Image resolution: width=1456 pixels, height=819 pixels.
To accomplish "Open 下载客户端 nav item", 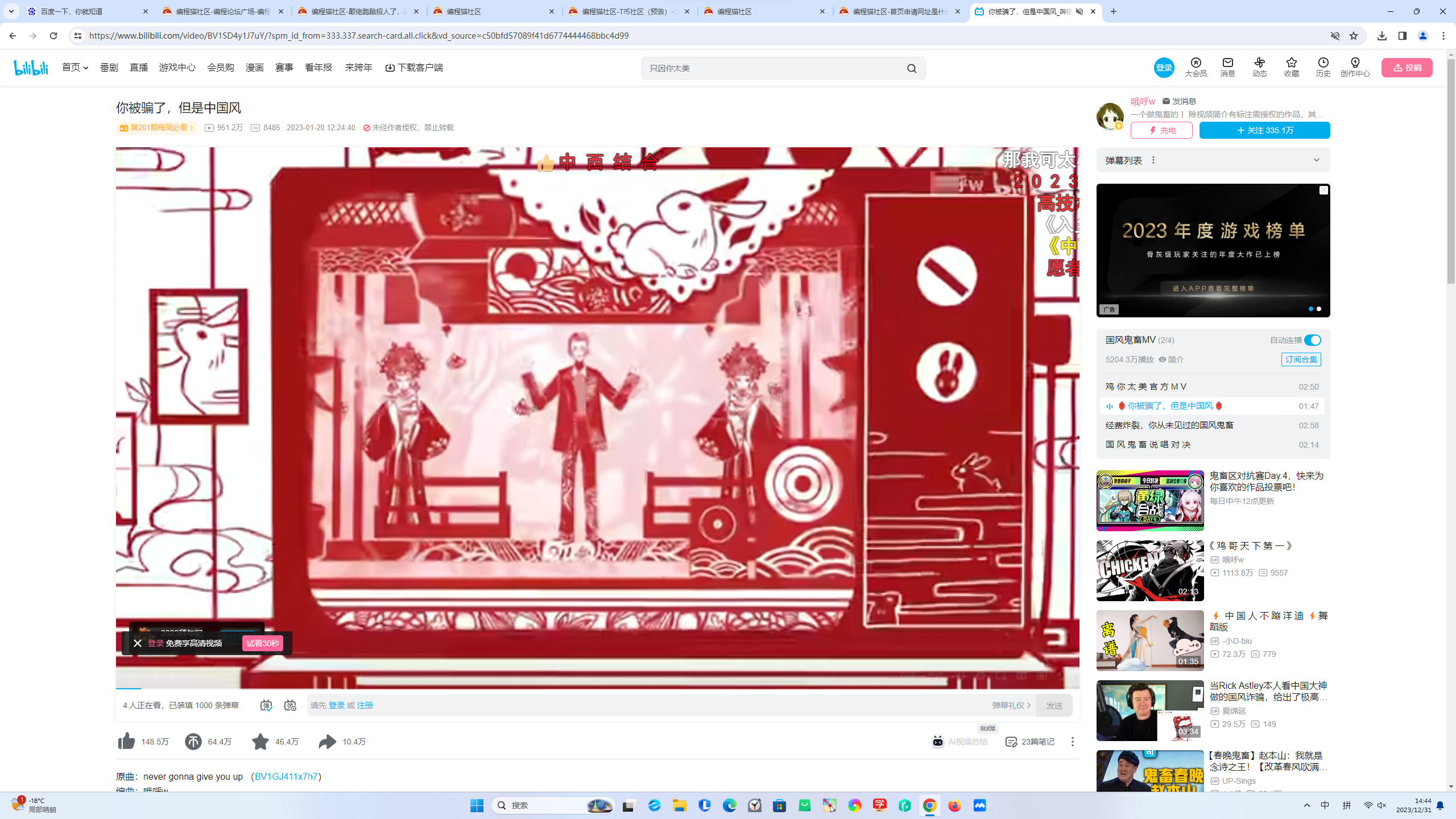I will pyautogui.click(x=414, y=68).
